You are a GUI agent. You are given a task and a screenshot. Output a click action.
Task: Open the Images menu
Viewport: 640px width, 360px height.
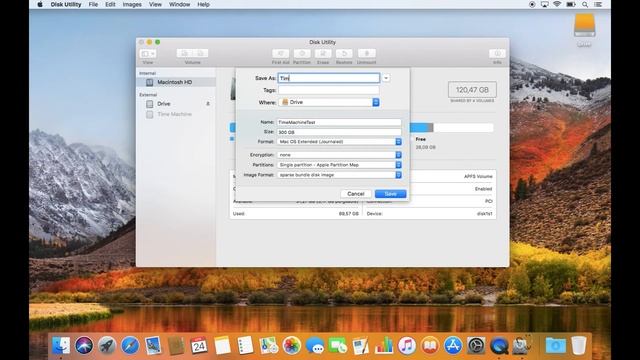pos(132,4)
